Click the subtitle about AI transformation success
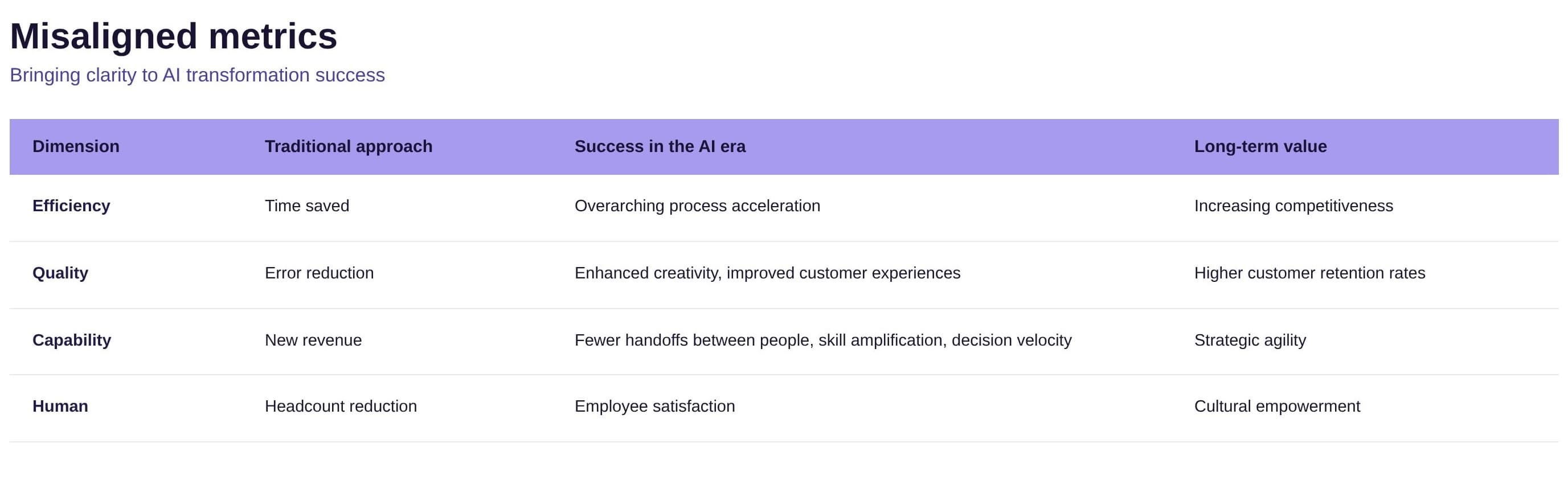This screenshot has width=1568, height=480. [197, 75]
